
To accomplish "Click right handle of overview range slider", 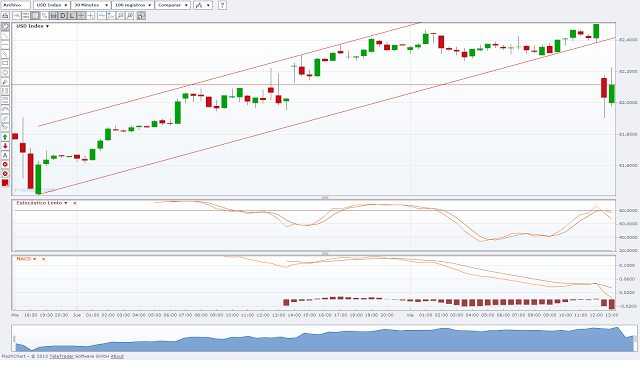I will click(635, 338).
